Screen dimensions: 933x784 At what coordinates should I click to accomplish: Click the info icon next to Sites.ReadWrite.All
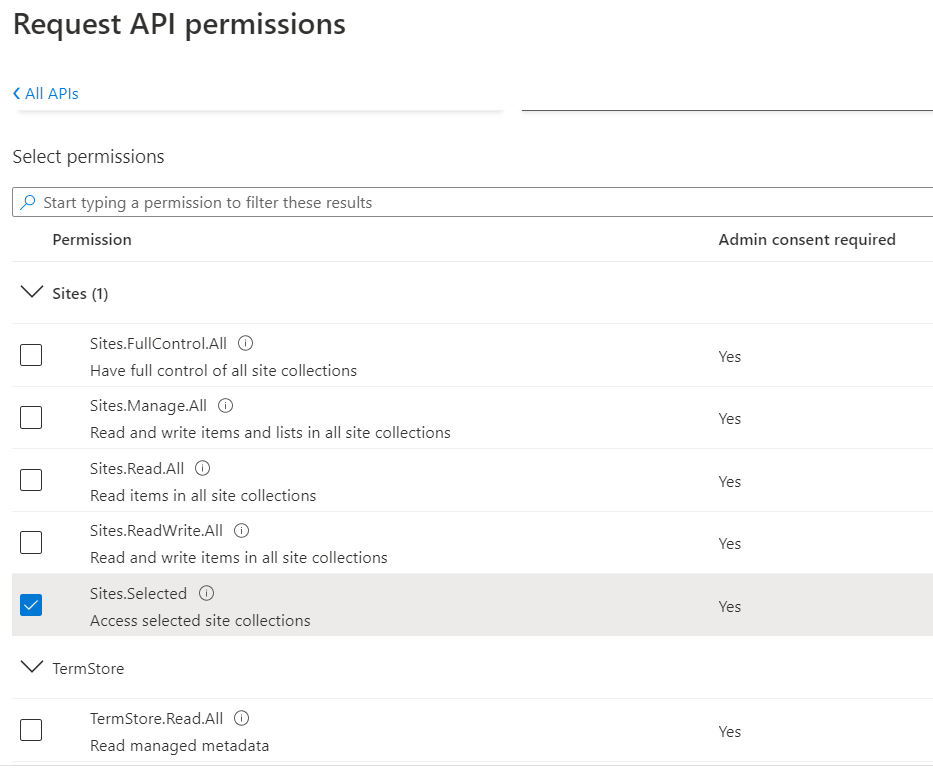click(240, 530)
